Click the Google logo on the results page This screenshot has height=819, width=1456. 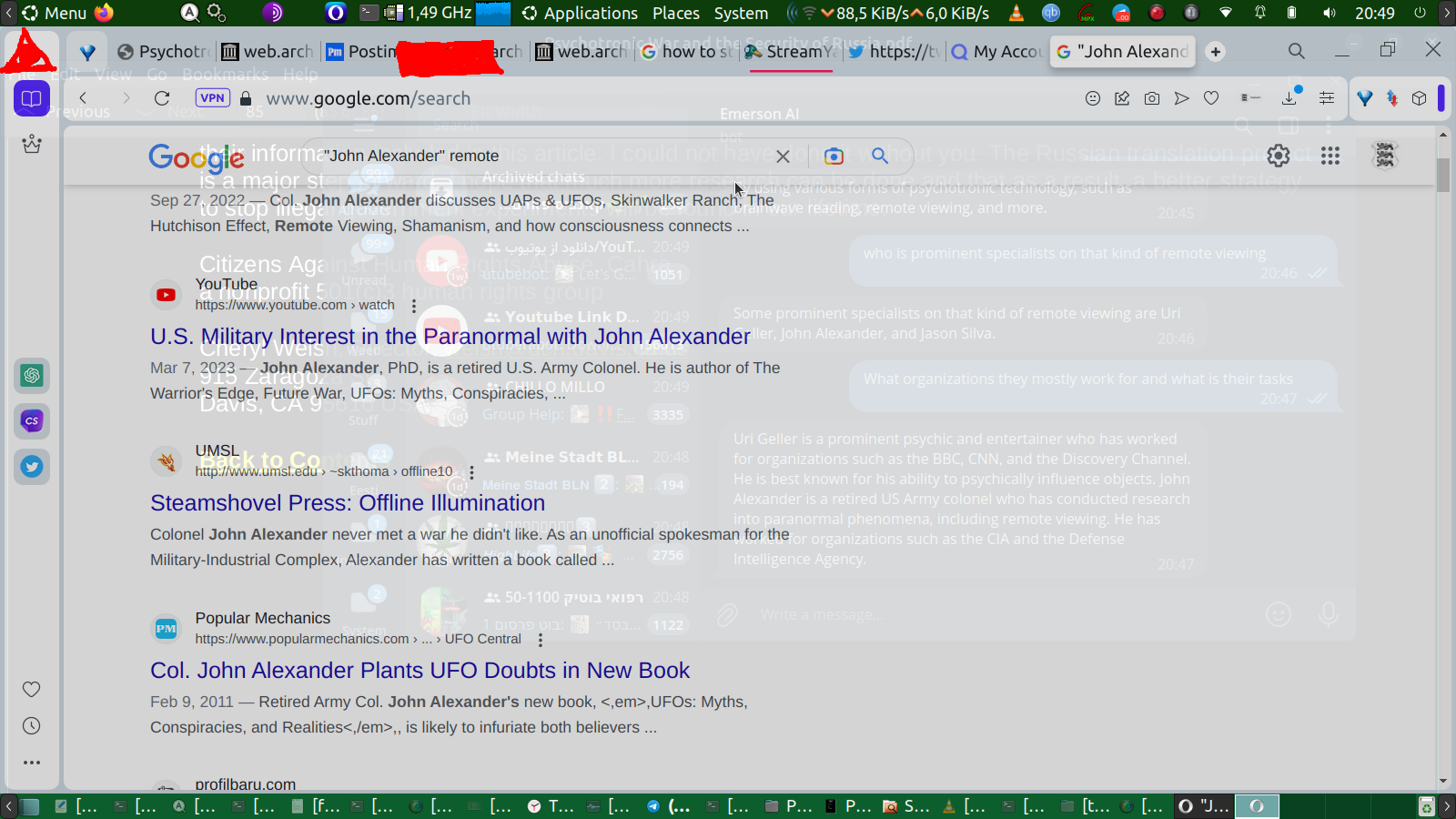click(197, 157)
